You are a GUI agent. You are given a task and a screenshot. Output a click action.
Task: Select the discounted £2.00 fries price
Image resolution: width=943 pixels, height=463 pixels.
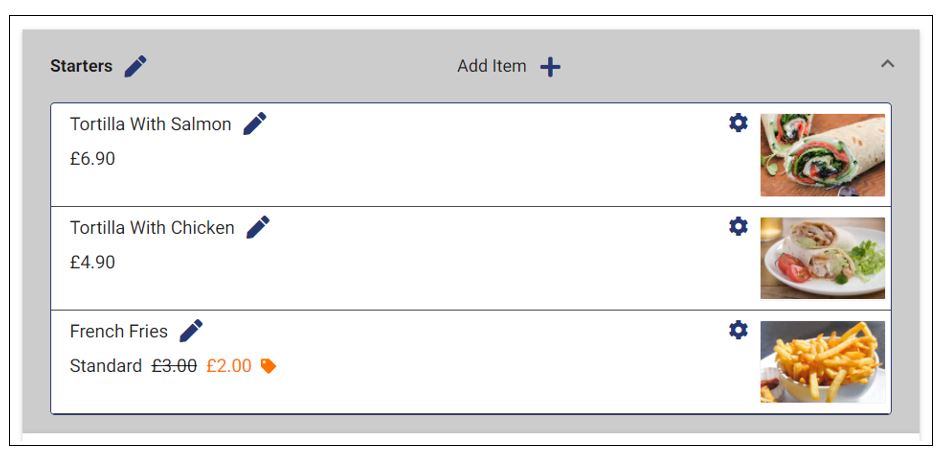coord(229,366)
